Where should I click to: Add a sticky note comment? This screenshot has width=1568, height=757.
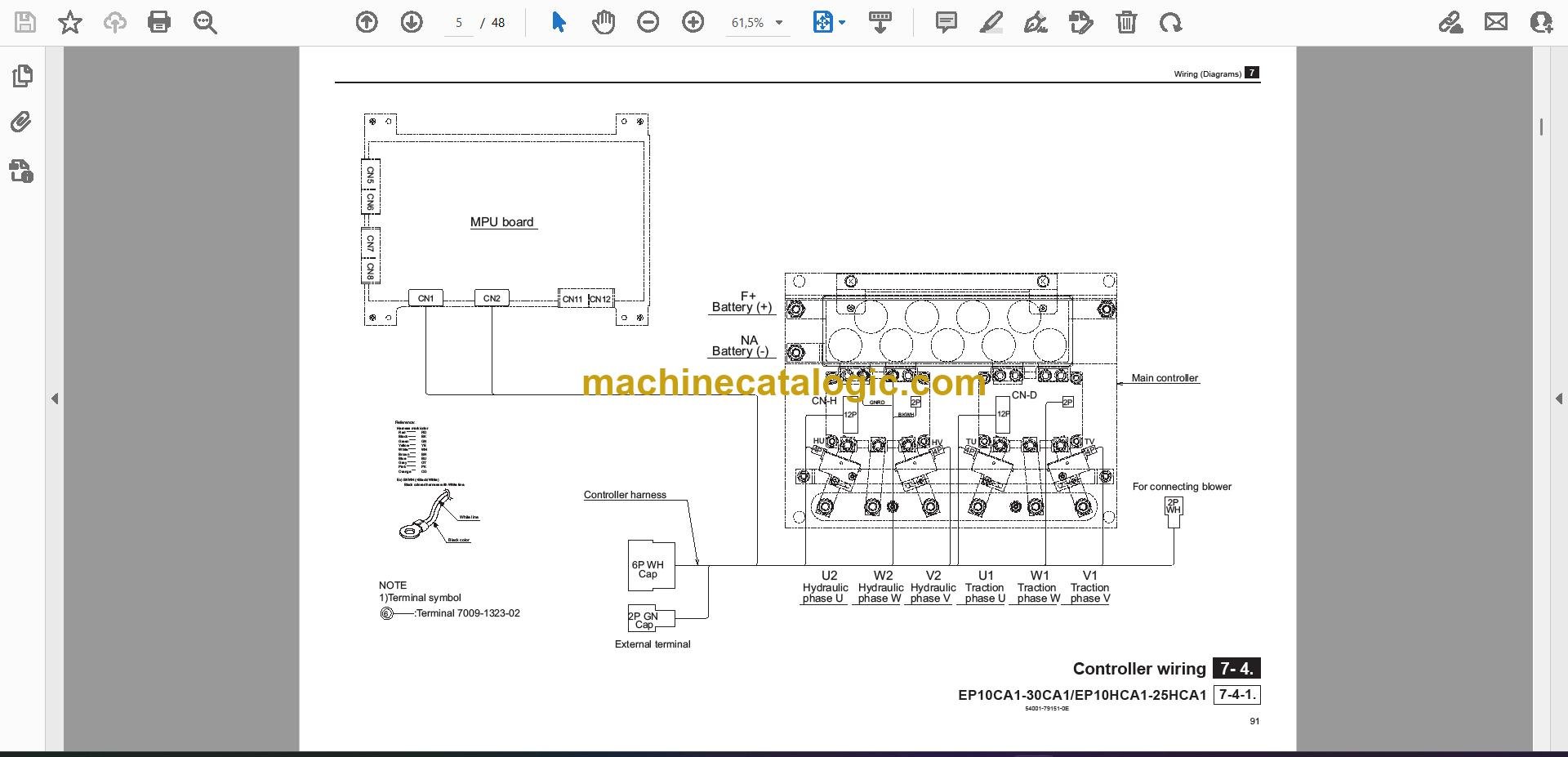947,22
